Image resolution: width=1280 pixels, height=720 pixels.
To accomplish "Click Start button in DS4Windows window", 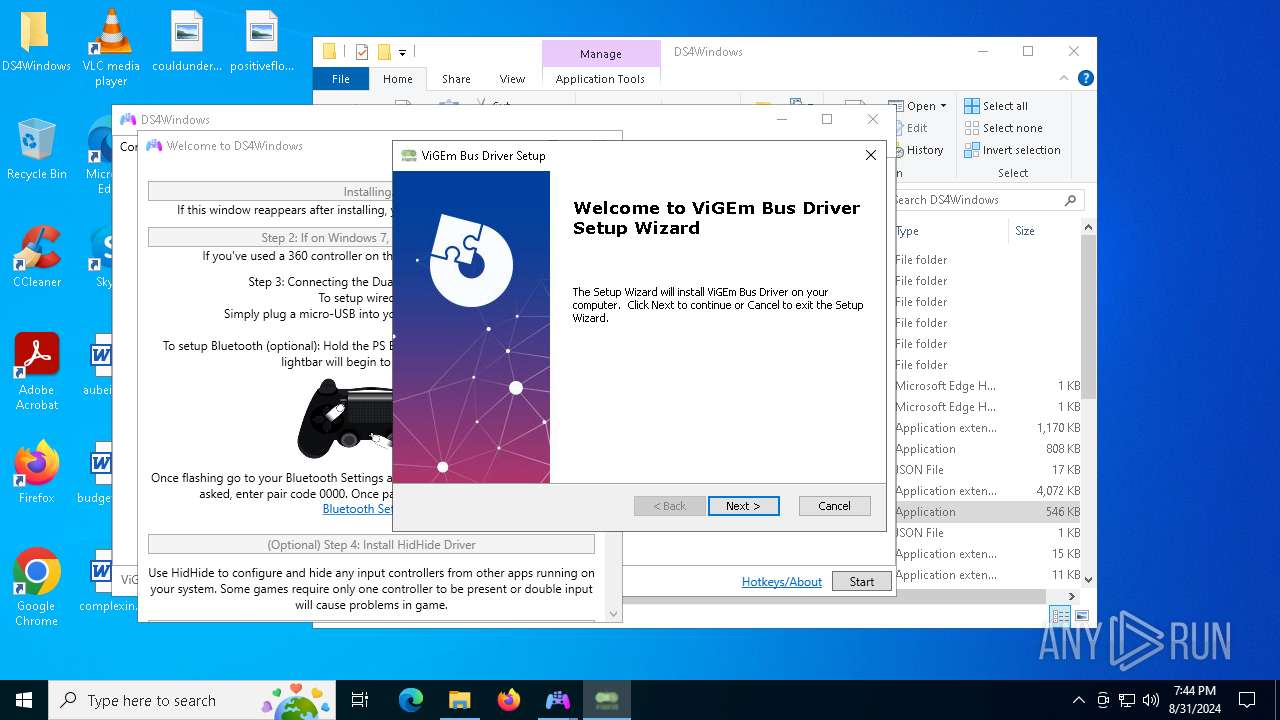I will [x=861, y=581].
